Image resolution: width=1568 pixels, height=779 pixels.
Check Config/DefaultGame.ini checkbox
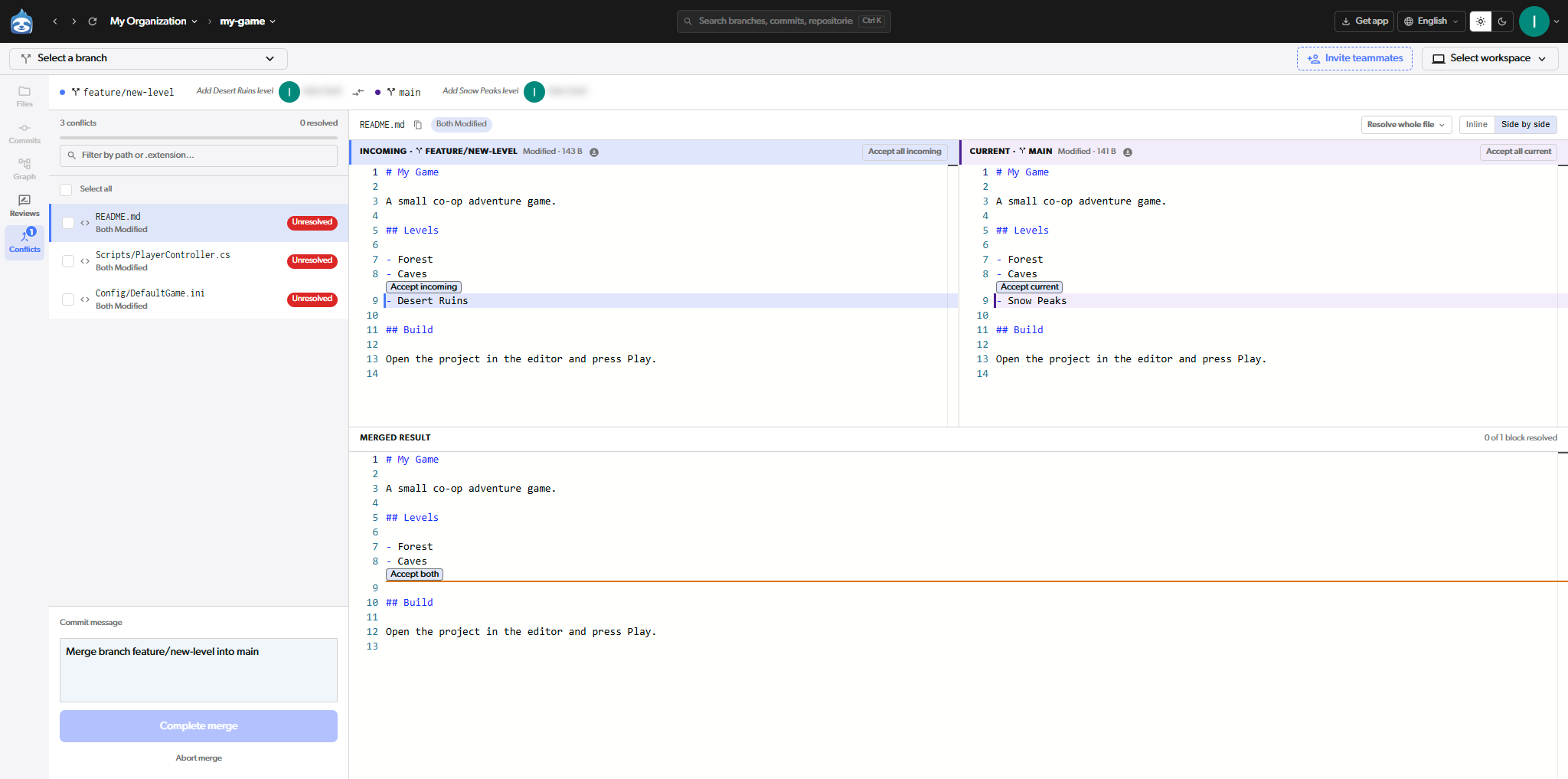coord(68,299)
